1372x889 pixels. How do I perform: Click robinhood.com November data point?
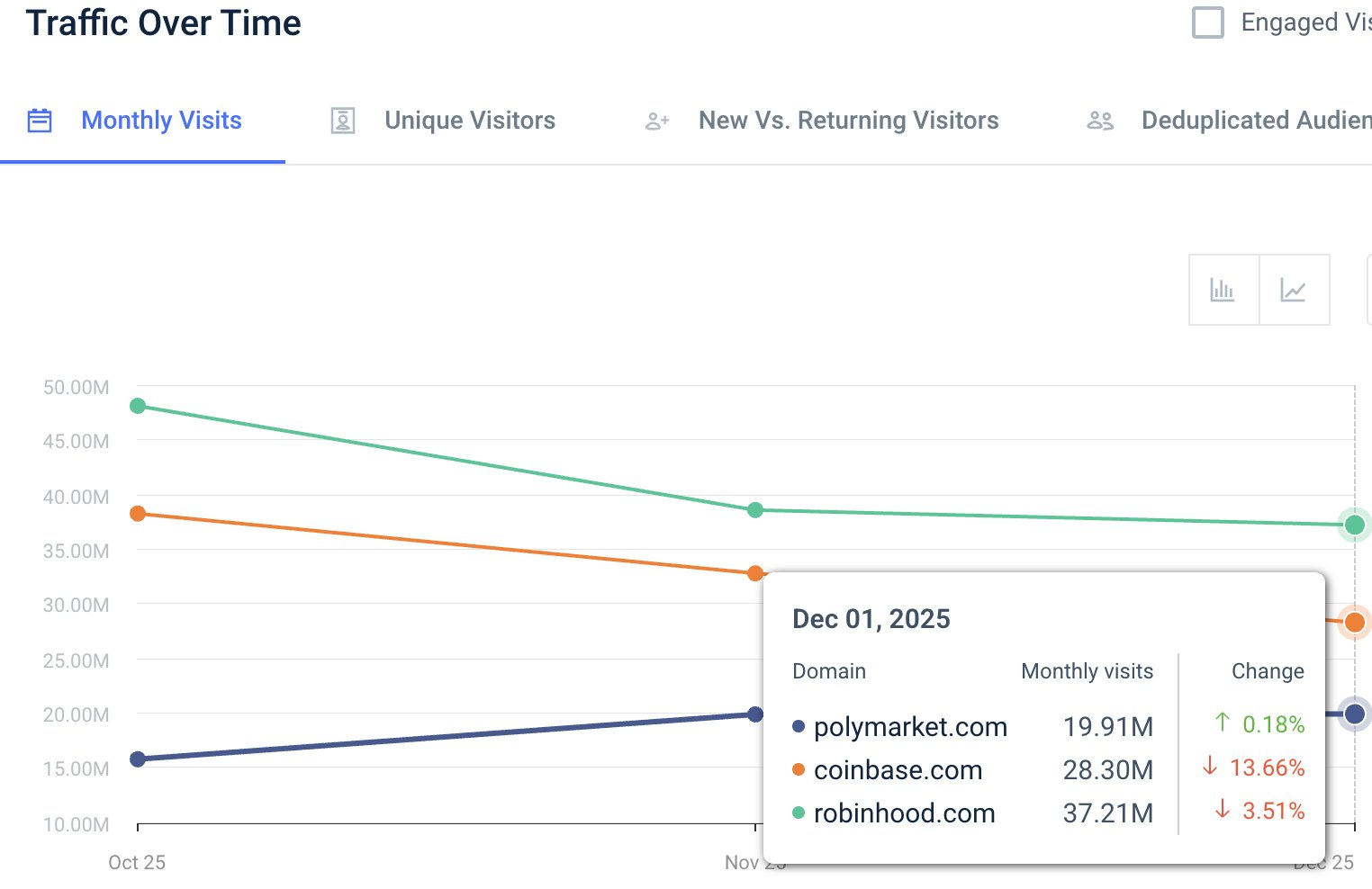pyautogui.click(x=755, y=510)
